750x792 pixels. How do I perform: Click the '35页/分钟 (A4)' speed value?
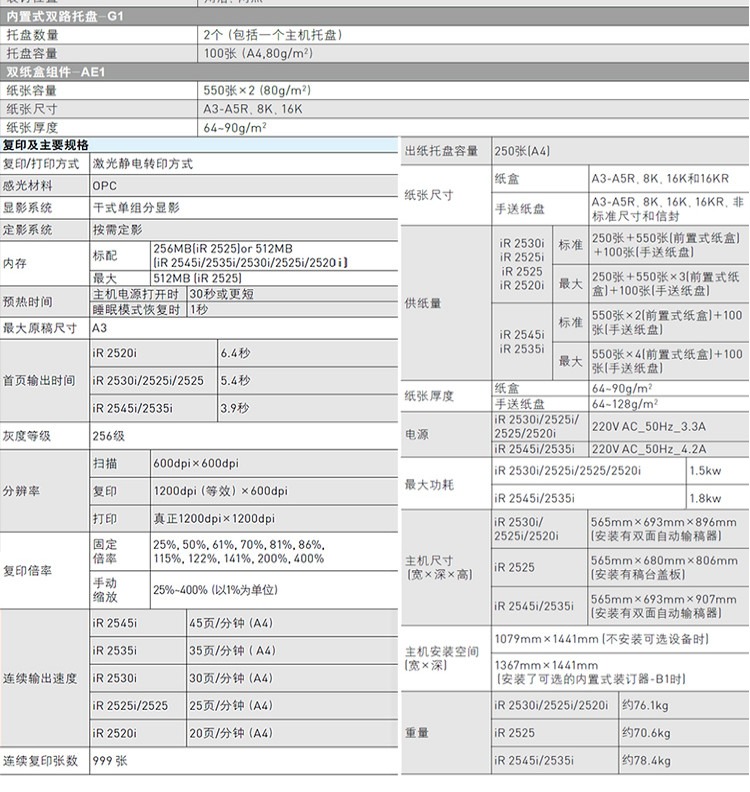point(232,651)
